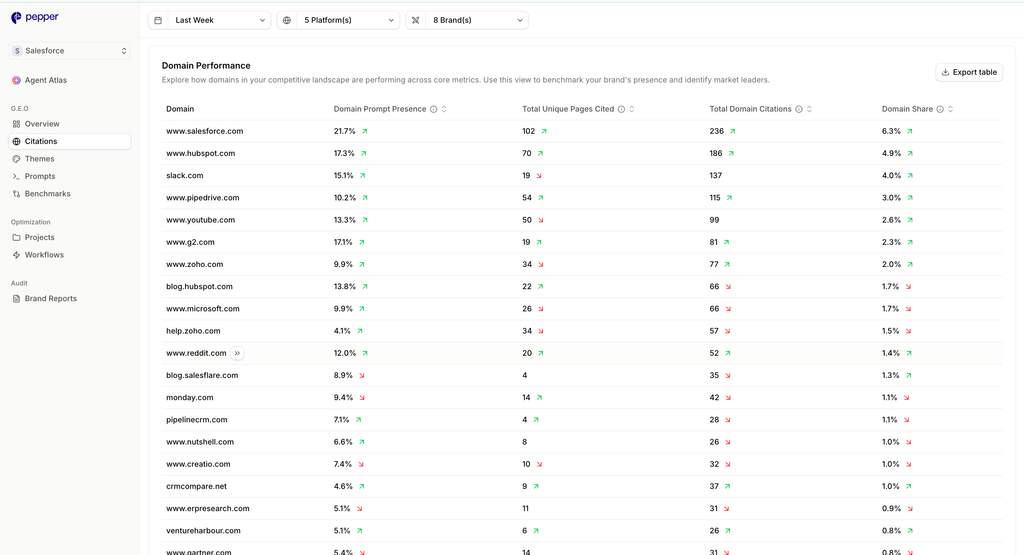
Task: Click the brand icon in brands filter
Action: (x=415, y=20)
